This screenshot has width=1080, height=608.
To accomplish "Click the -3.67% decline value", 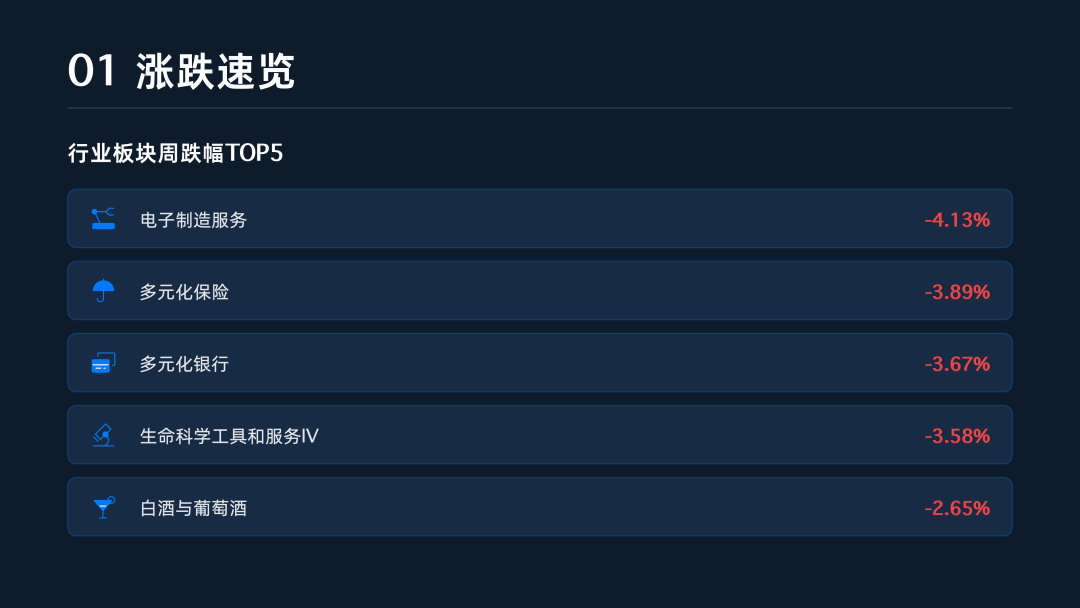I will tap(957, 364).
